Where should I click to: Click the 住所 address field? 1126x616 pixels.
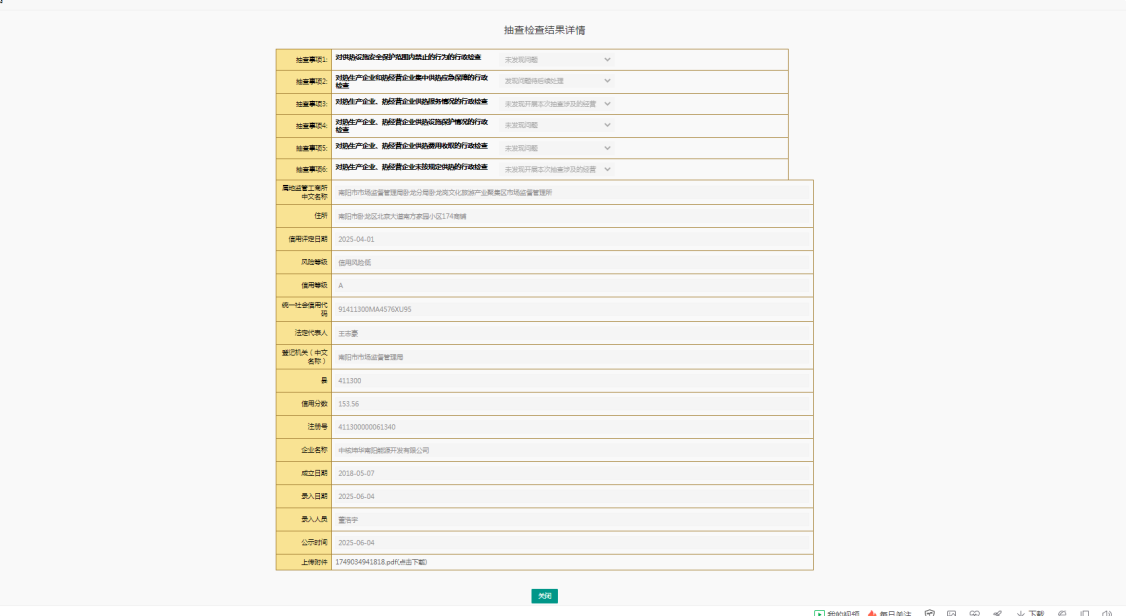[572, 216]
